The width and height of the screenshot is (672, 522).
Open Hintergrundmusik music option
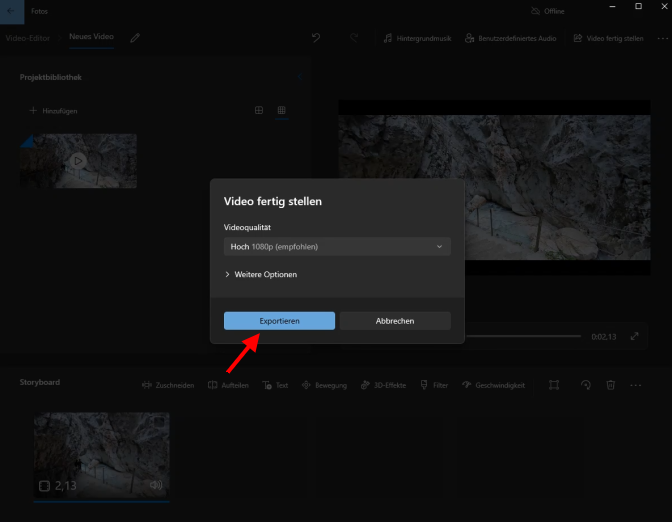pyautogui.click(x=418, y=38)
